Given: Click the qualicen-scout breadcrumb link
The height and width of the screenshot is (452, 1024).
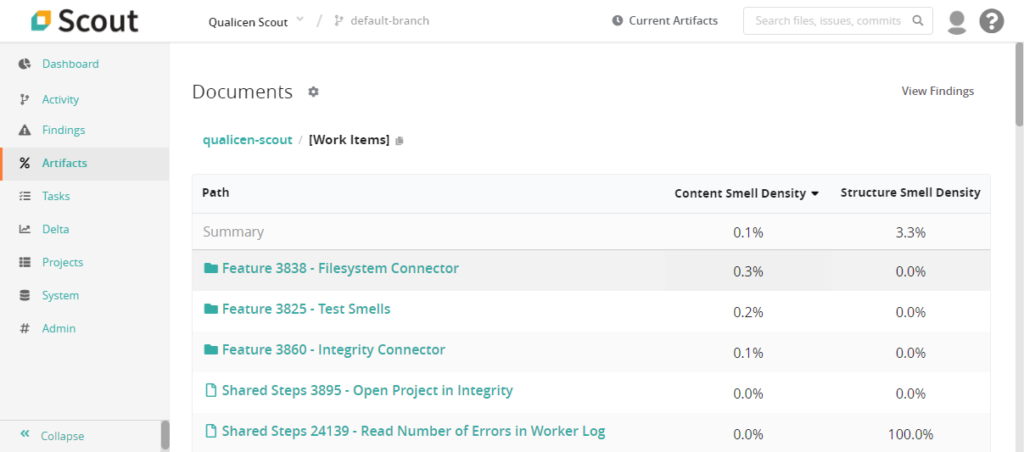Looking at the screenshot, I should click(x=247, y=140).
